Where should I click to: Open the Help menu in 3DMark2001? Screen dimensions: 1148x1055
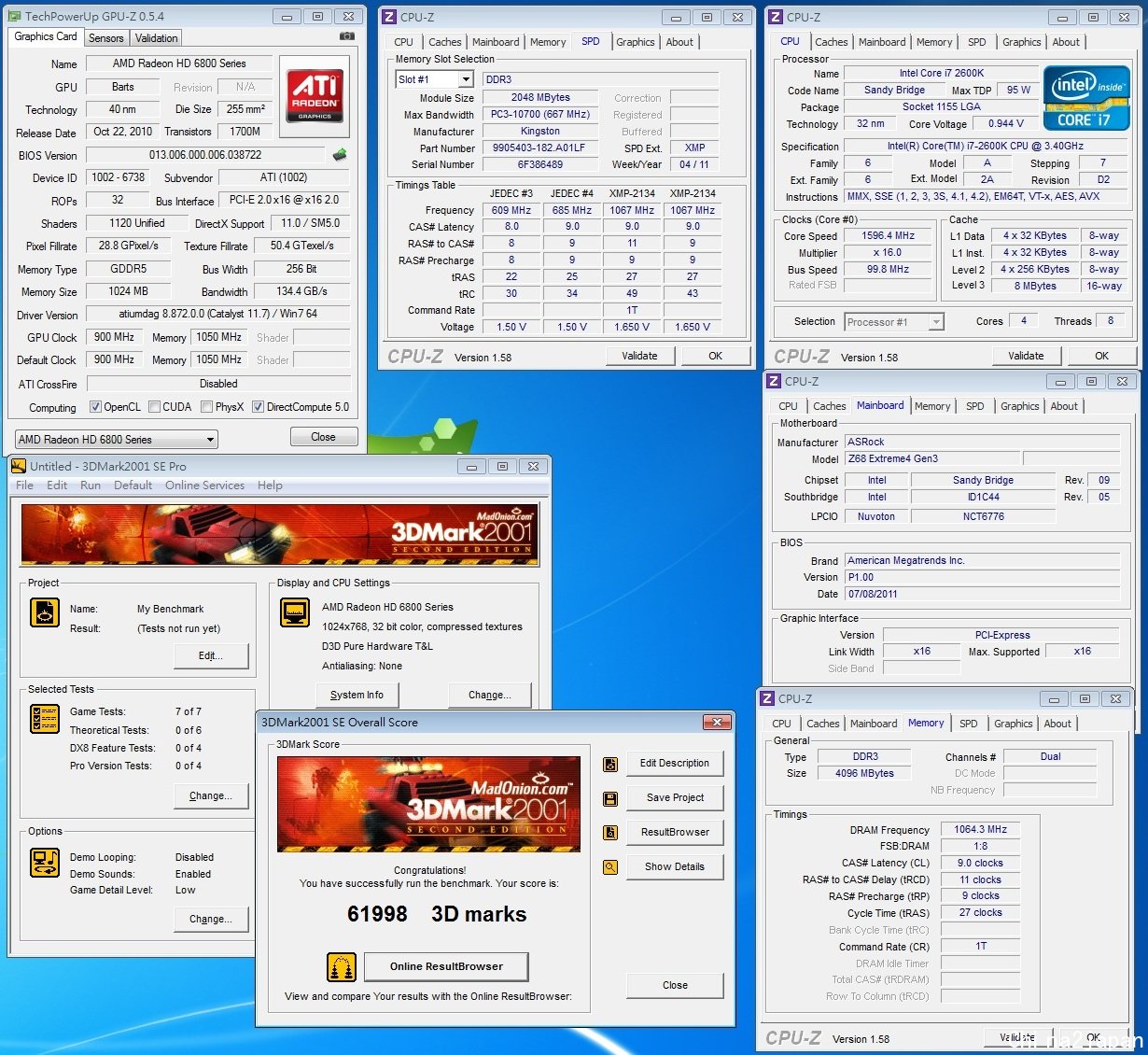270,485
